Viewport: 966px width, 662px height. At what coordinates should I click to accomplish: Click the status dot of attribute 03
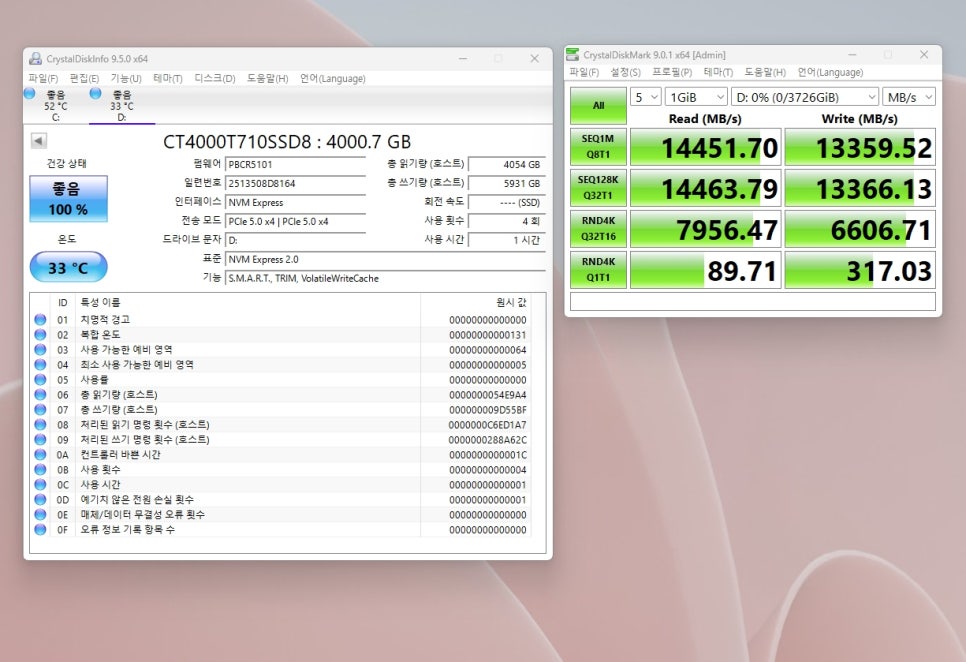[x=41, y=349]
